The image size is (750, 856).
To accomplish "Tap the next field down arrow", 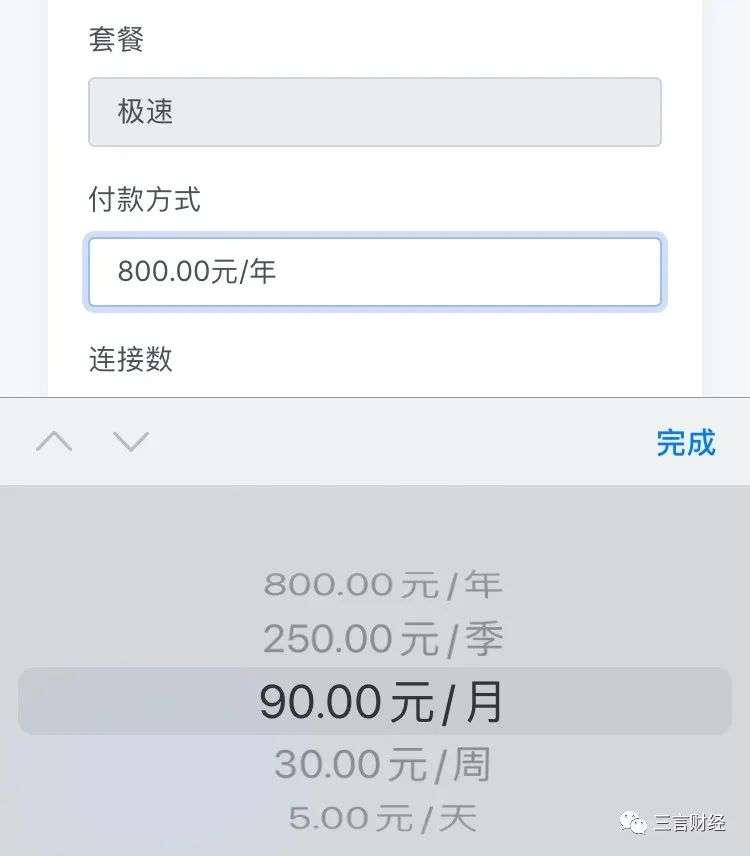I will pyautogui.click(x=131, y=441).
